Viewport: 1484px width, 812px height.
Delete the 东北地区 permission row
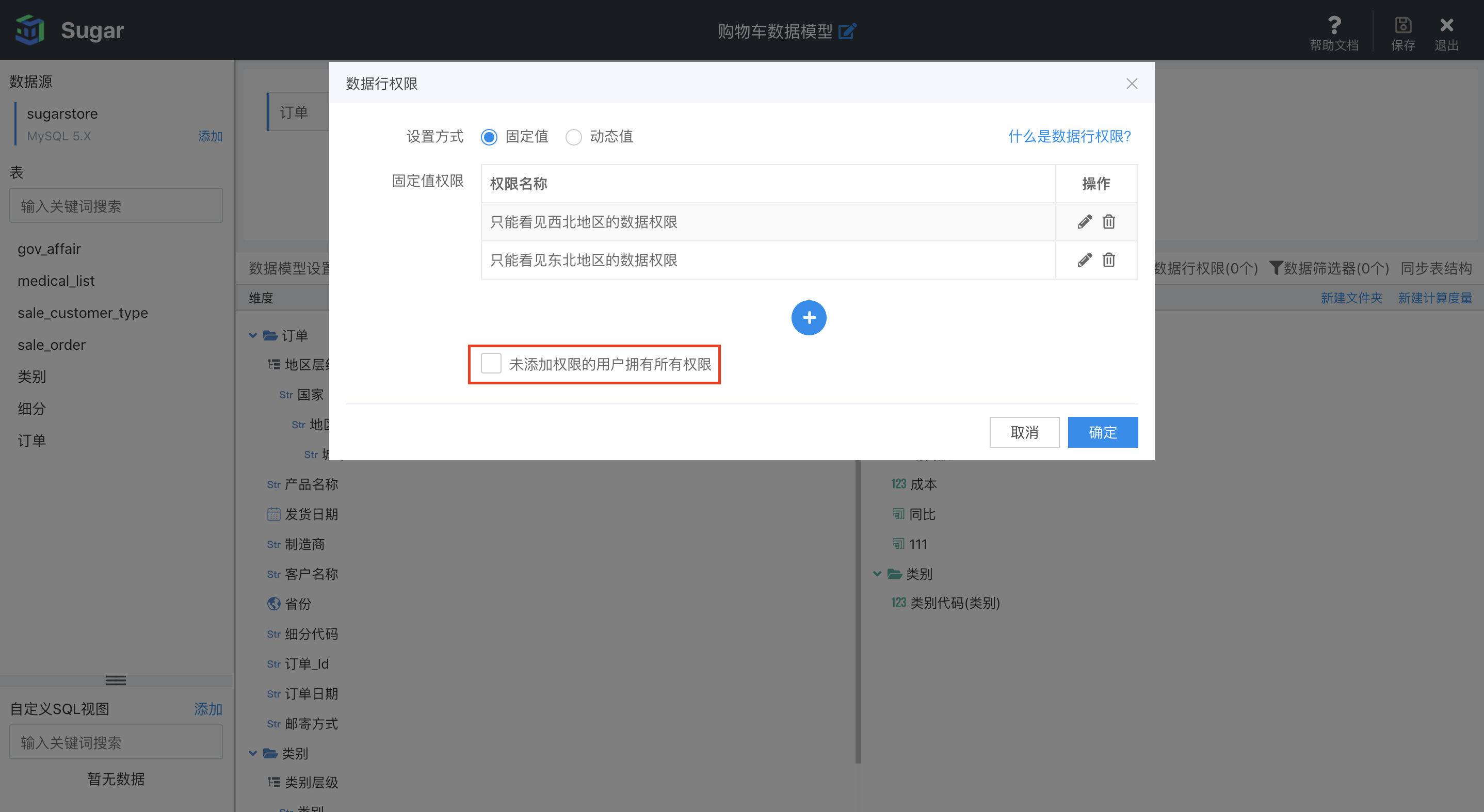pyautogui.click(x=1108, y=259)
